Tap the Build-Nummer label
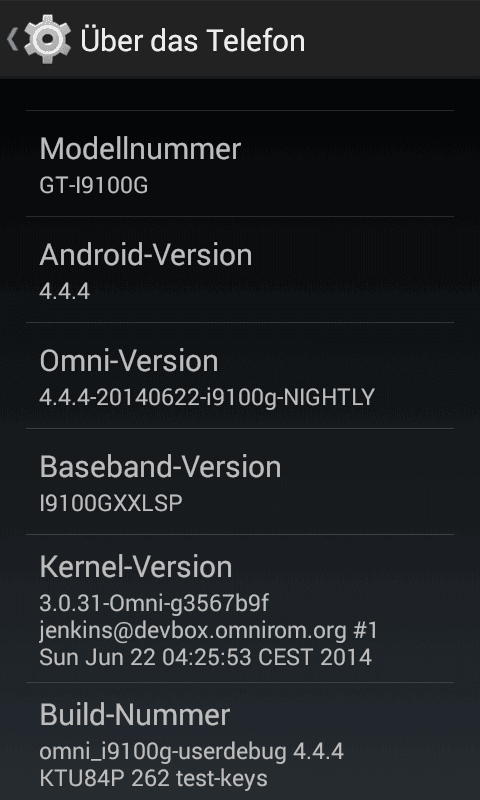 point(135,714)
